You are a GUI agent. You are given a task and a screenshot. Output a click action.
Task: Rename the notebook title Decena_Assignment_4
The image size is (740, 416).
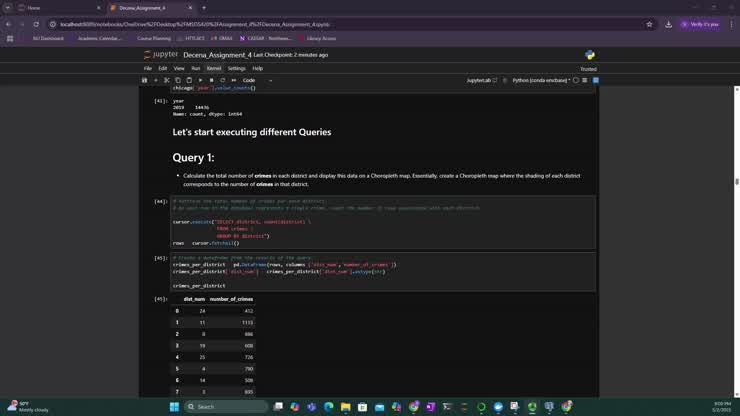coord(217,55)
